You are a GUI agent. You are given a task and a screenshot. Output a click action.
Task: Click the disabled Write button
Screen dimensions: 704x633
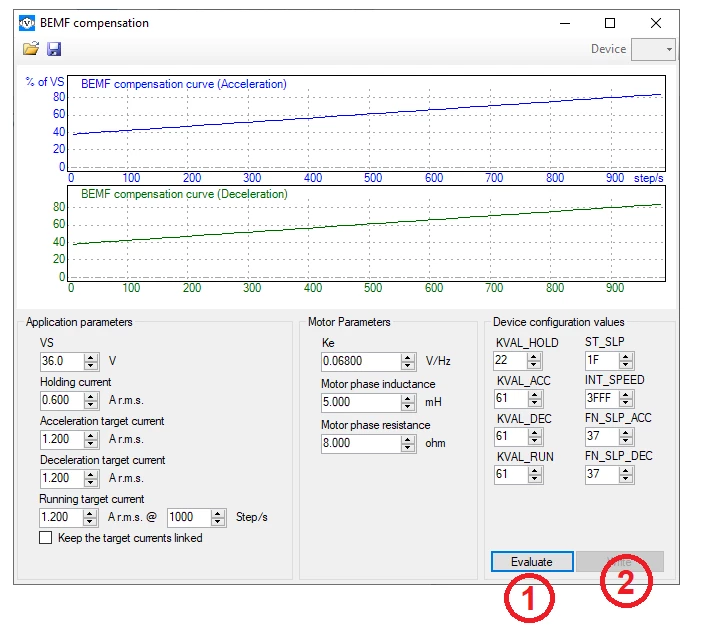coord(620,562)
